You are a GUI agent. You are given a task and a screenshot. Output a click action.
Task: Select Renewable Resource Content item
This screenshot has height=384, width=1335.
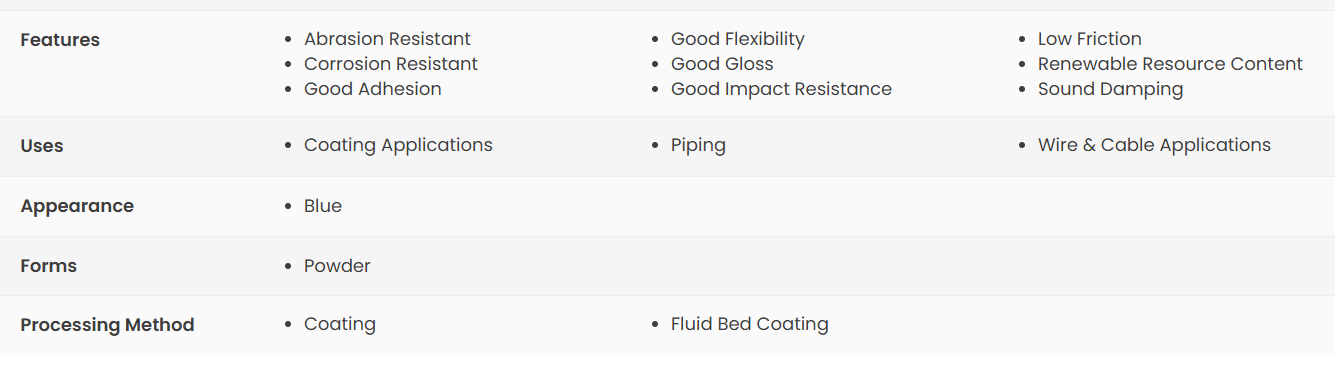[1170, 64]
